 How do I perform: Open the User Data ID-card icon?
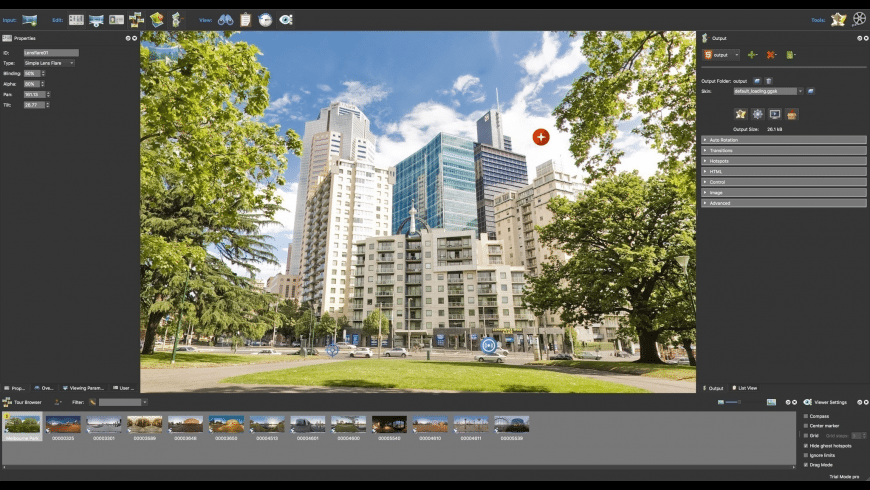click(117, 20)
